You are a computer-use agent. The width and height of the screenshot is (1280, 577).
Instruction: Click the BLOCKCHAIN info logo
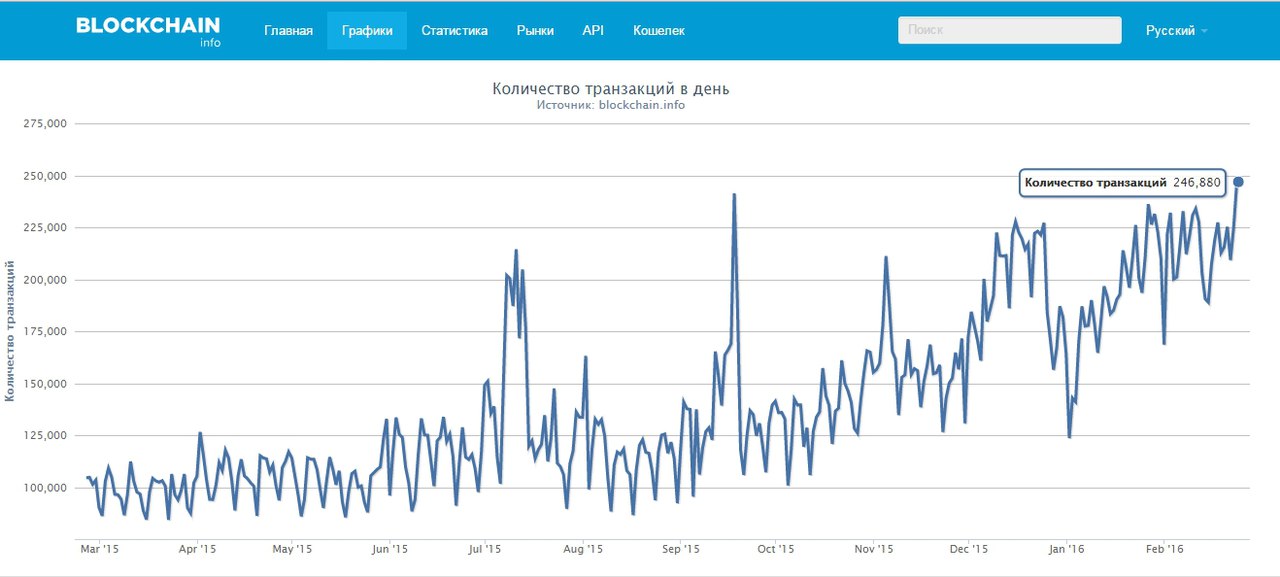[x=149, y=31]
